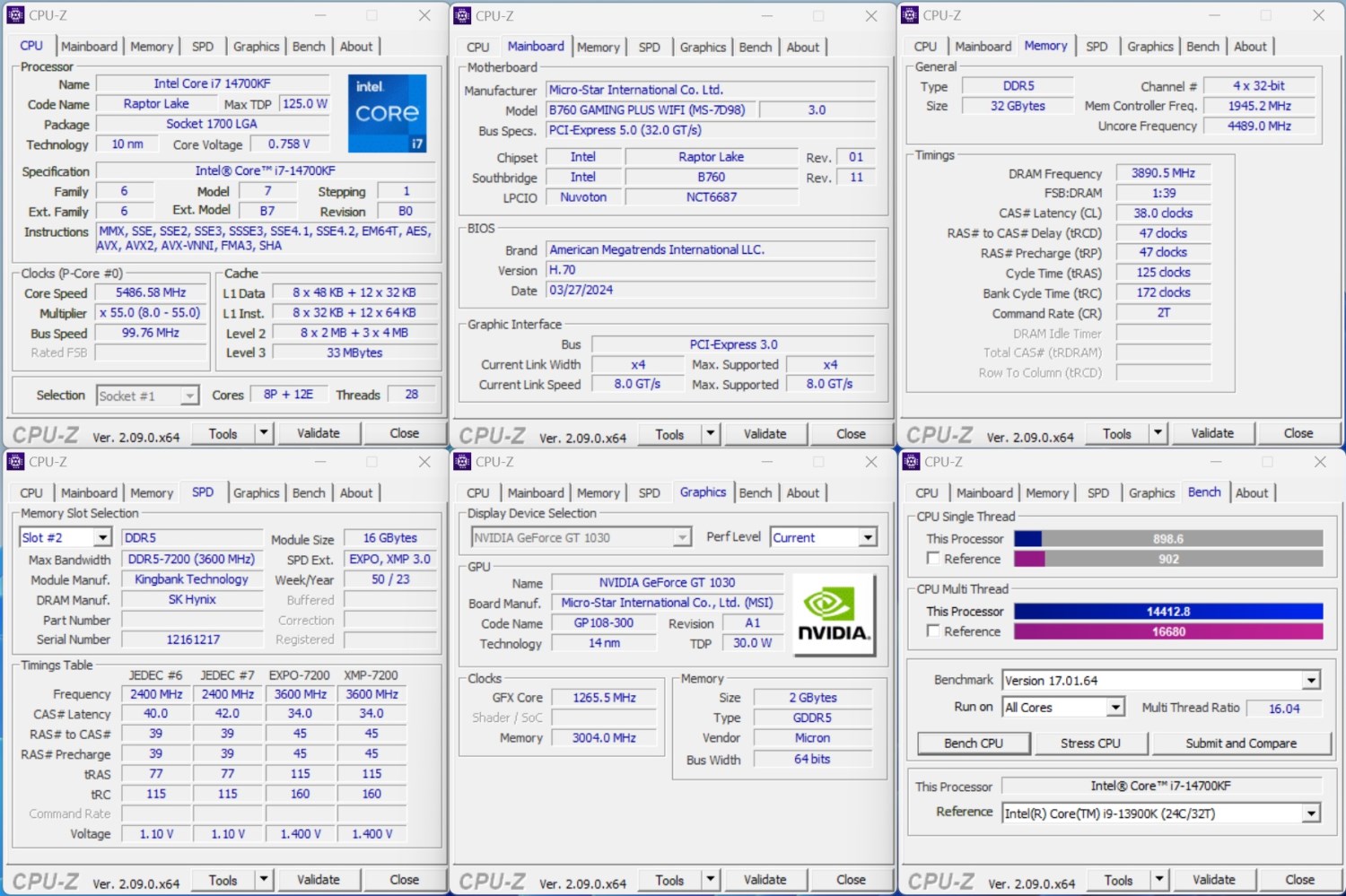This screenshot has height=896, width=1346.
Task: Click CPU-Z title icon of Processor window
Action: (x=15, y=15)
